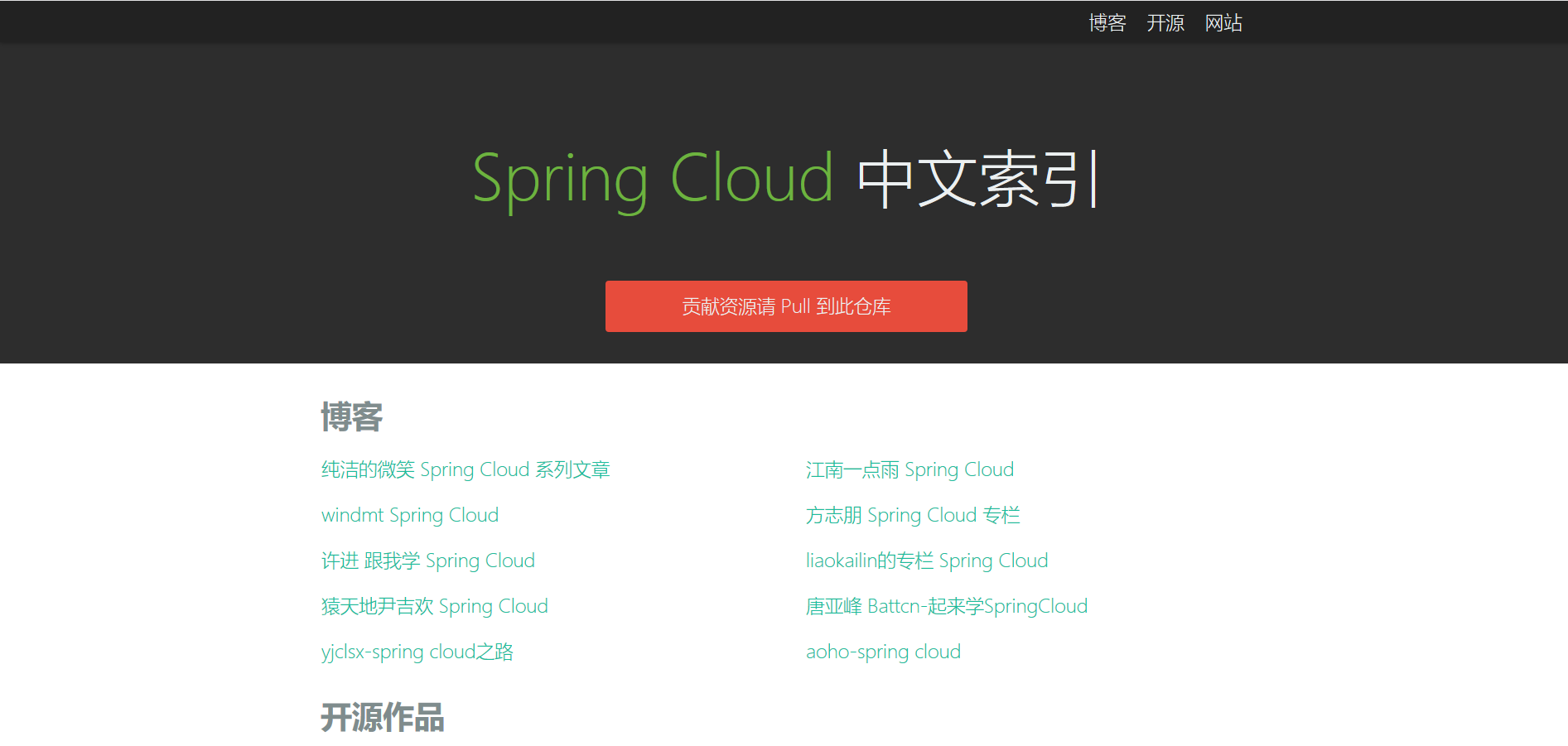Click the 开源作品 section heading

click(x=383, y=717)
